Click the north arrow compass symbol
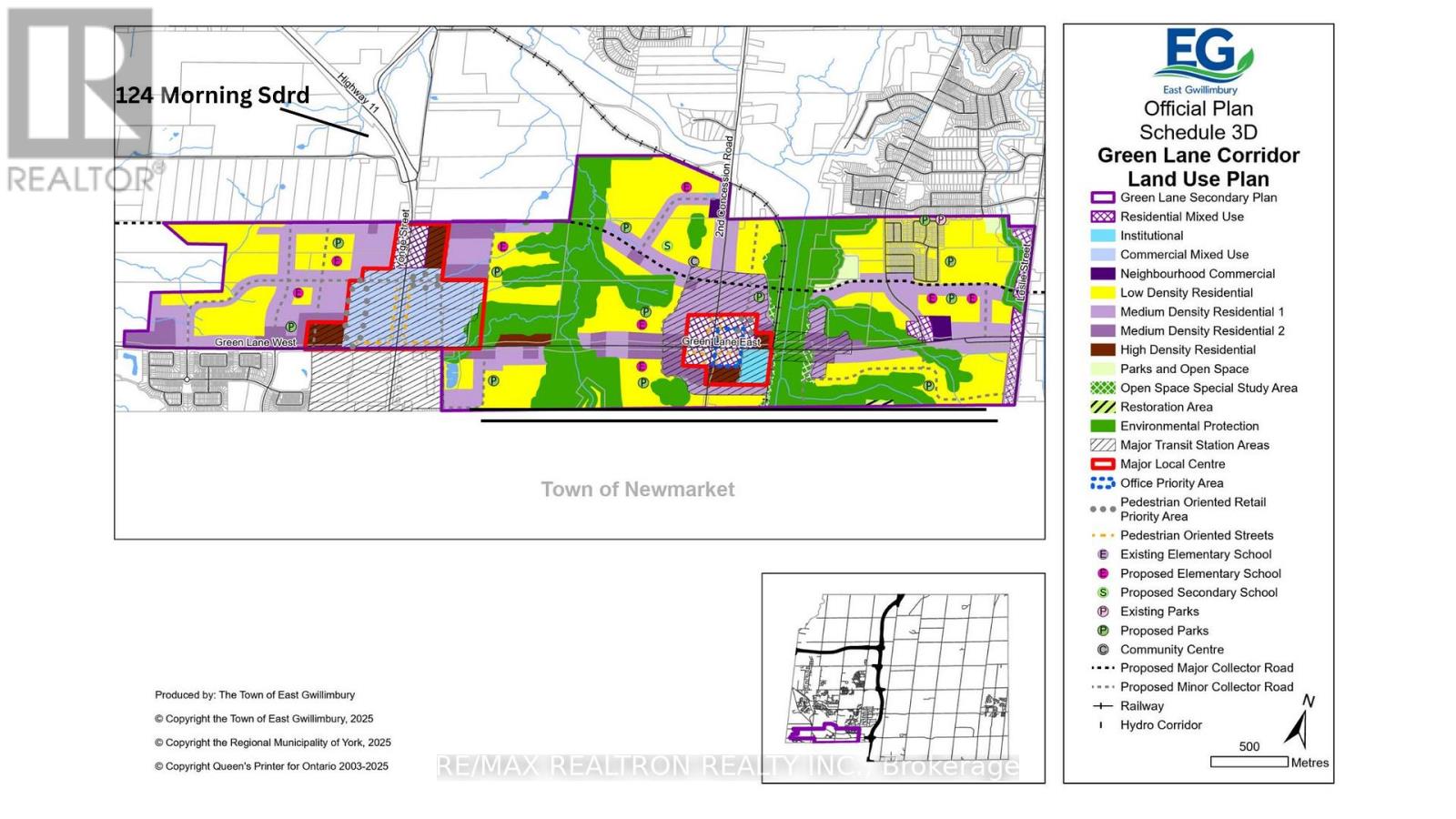The image size is (1456, 819). [x=1302, y=722]
